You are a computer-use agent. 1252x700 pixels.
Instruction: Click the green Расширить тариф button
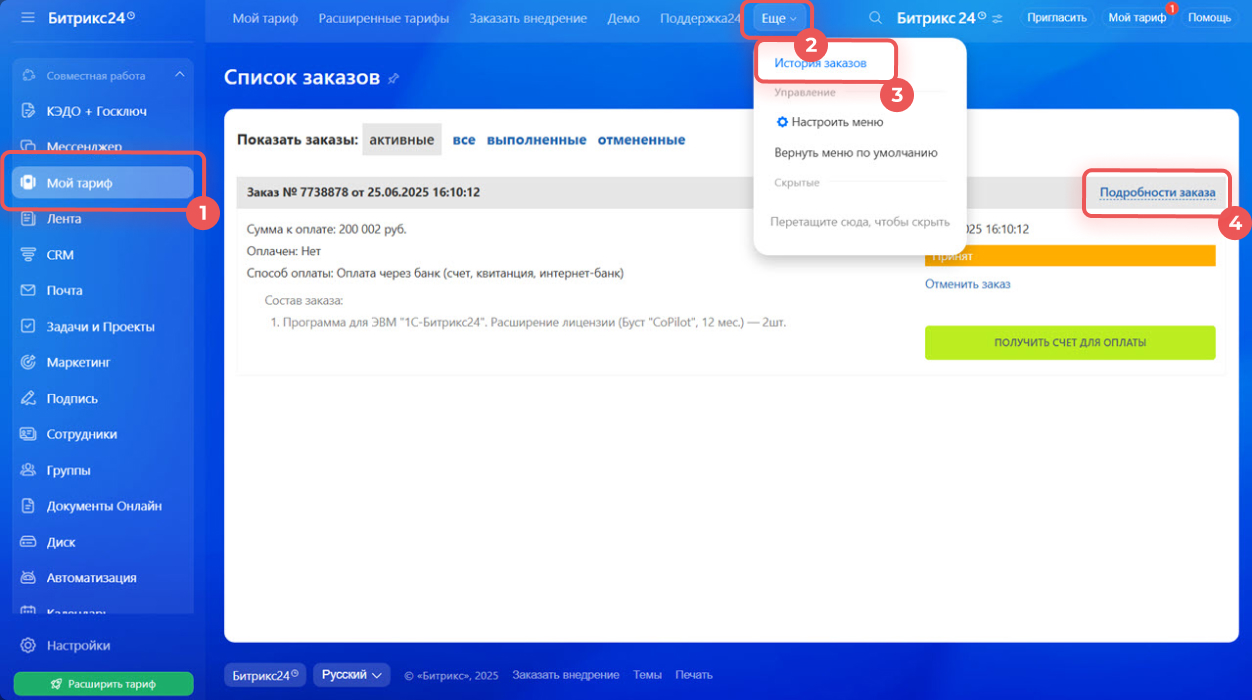104,684
